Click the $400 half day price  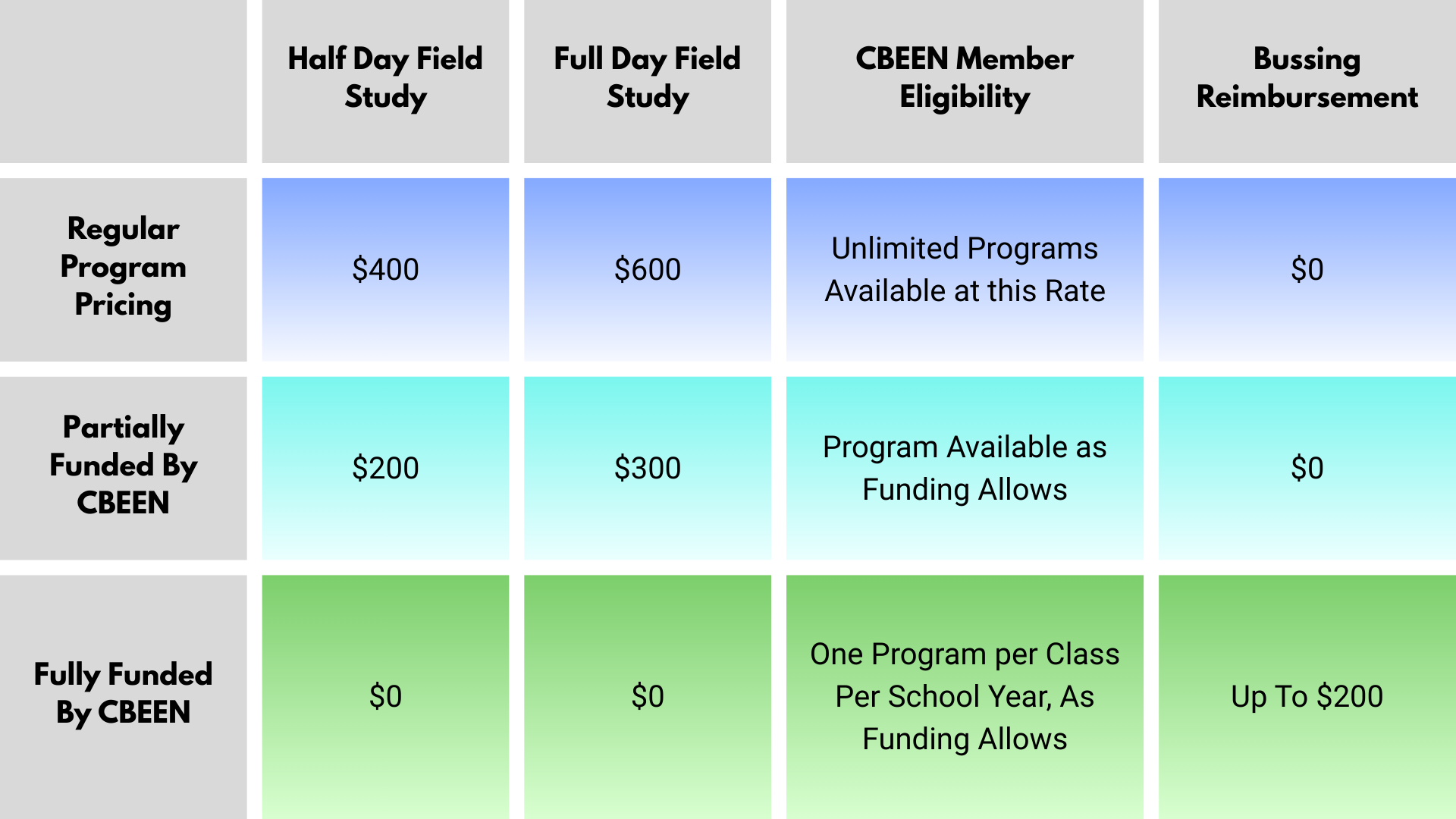(x=385, y=269)
